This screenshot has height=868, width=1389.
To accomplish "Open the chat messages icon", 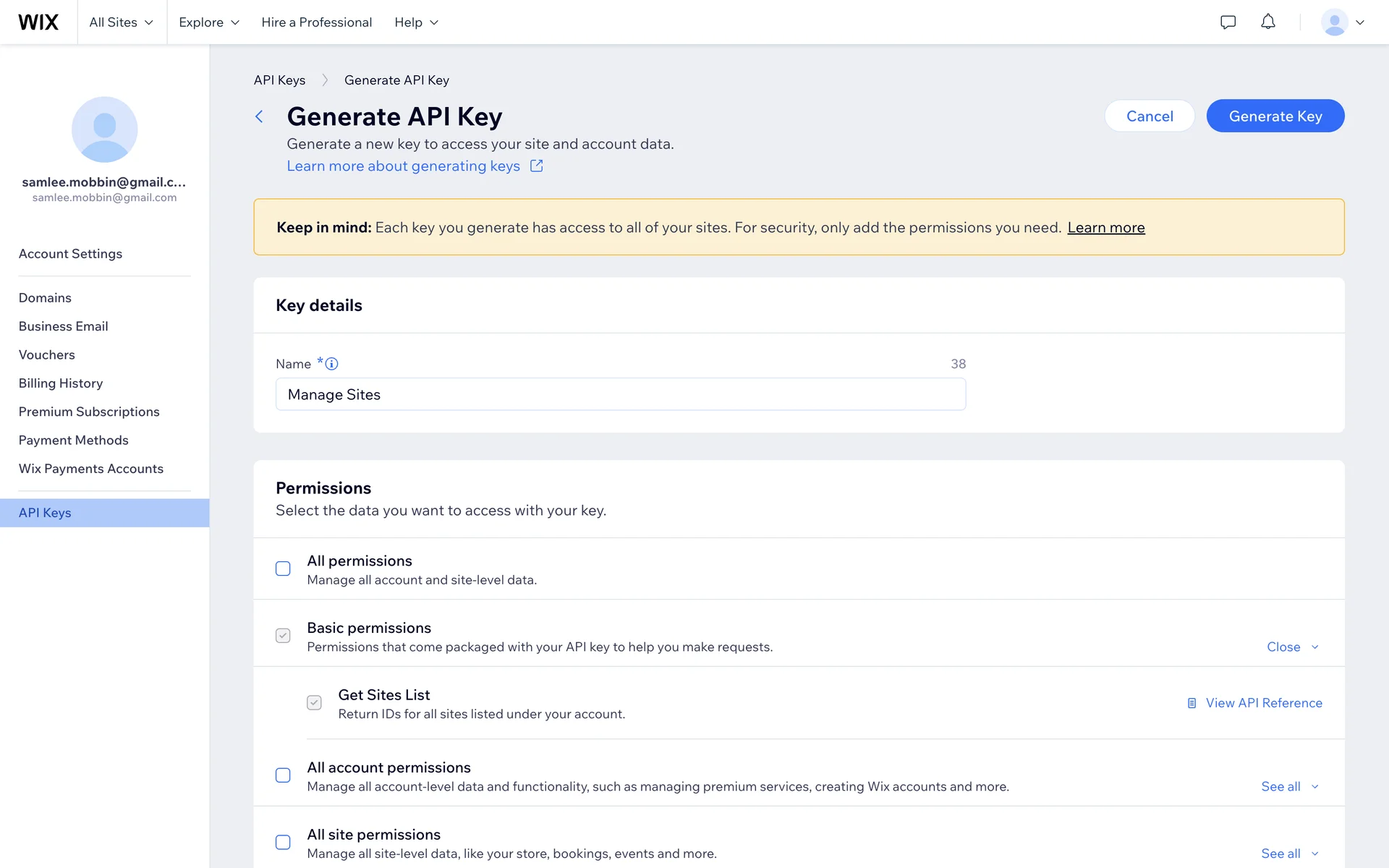I will pos(1228,22).
